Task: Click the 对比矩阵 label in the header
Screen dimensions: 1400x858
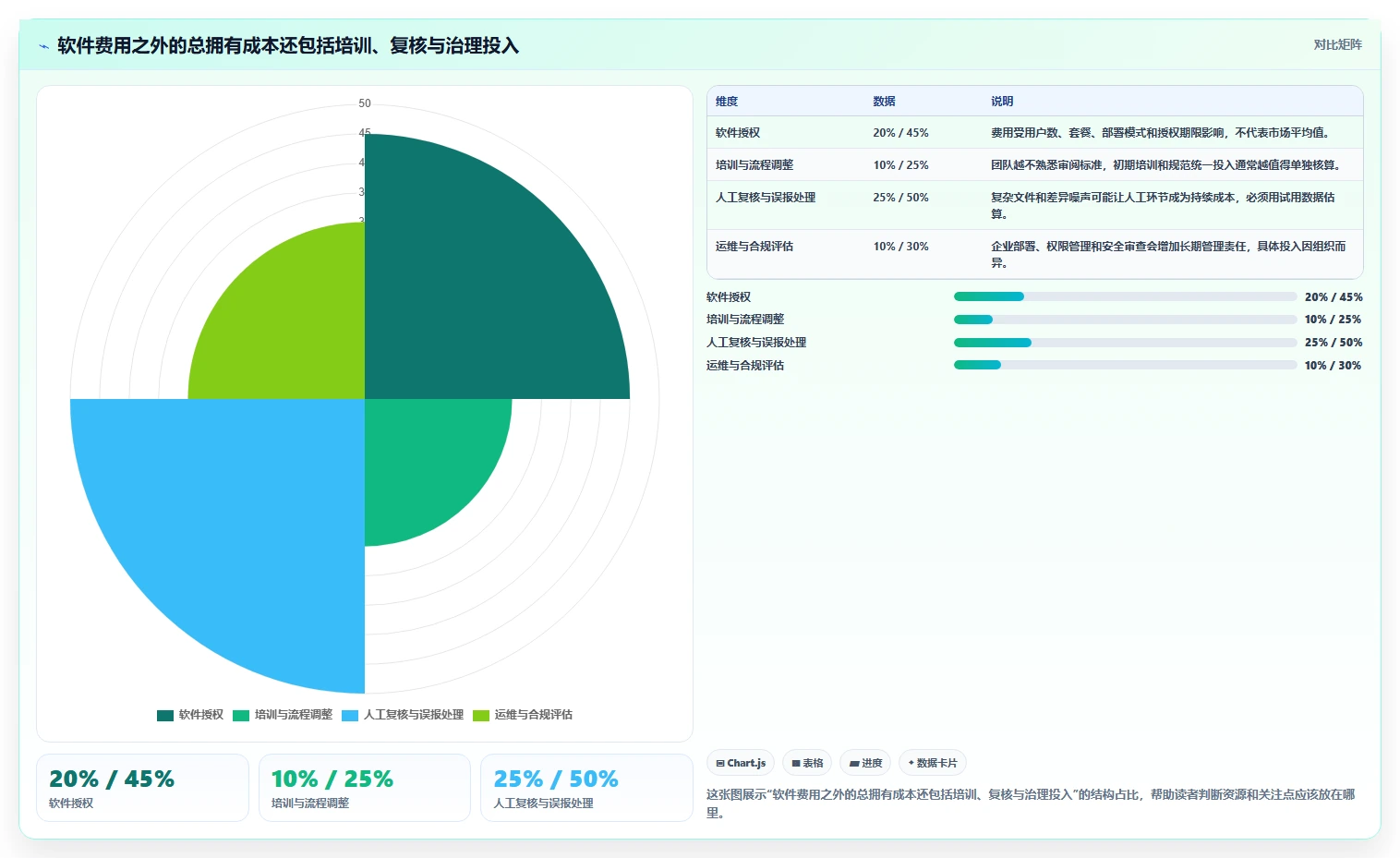Action: (1337, 44)
